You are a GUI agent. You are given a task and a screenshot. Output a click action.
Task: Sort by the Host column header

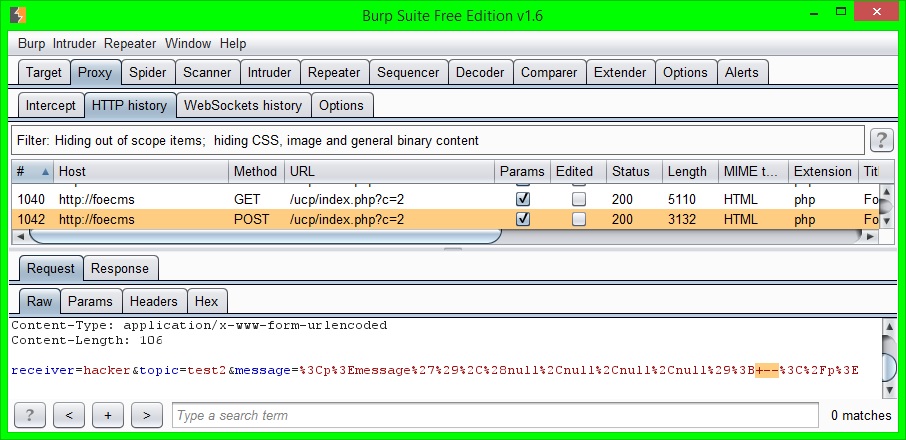[x=141, y=171]
